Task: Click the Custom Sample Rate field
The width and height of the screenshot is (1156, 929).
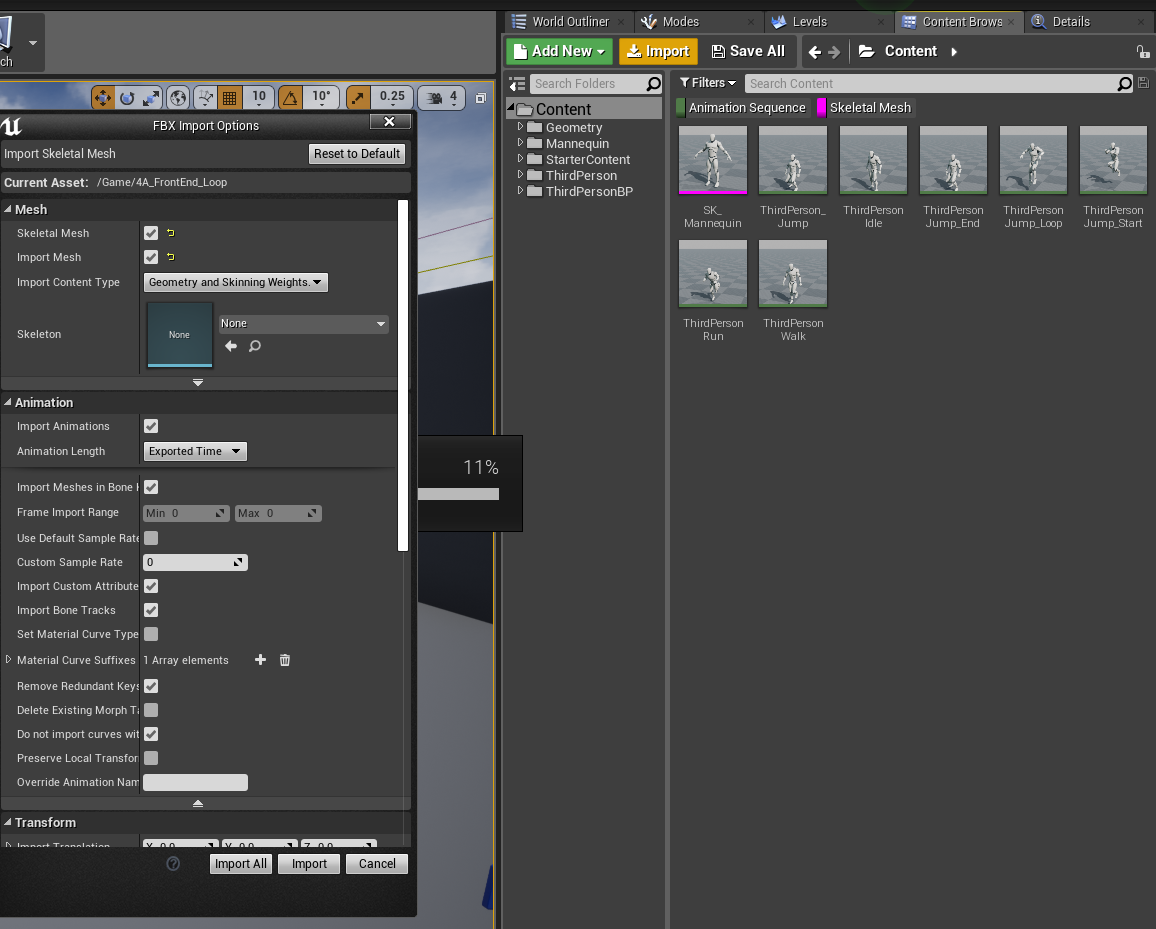Action: coord(195,563)
